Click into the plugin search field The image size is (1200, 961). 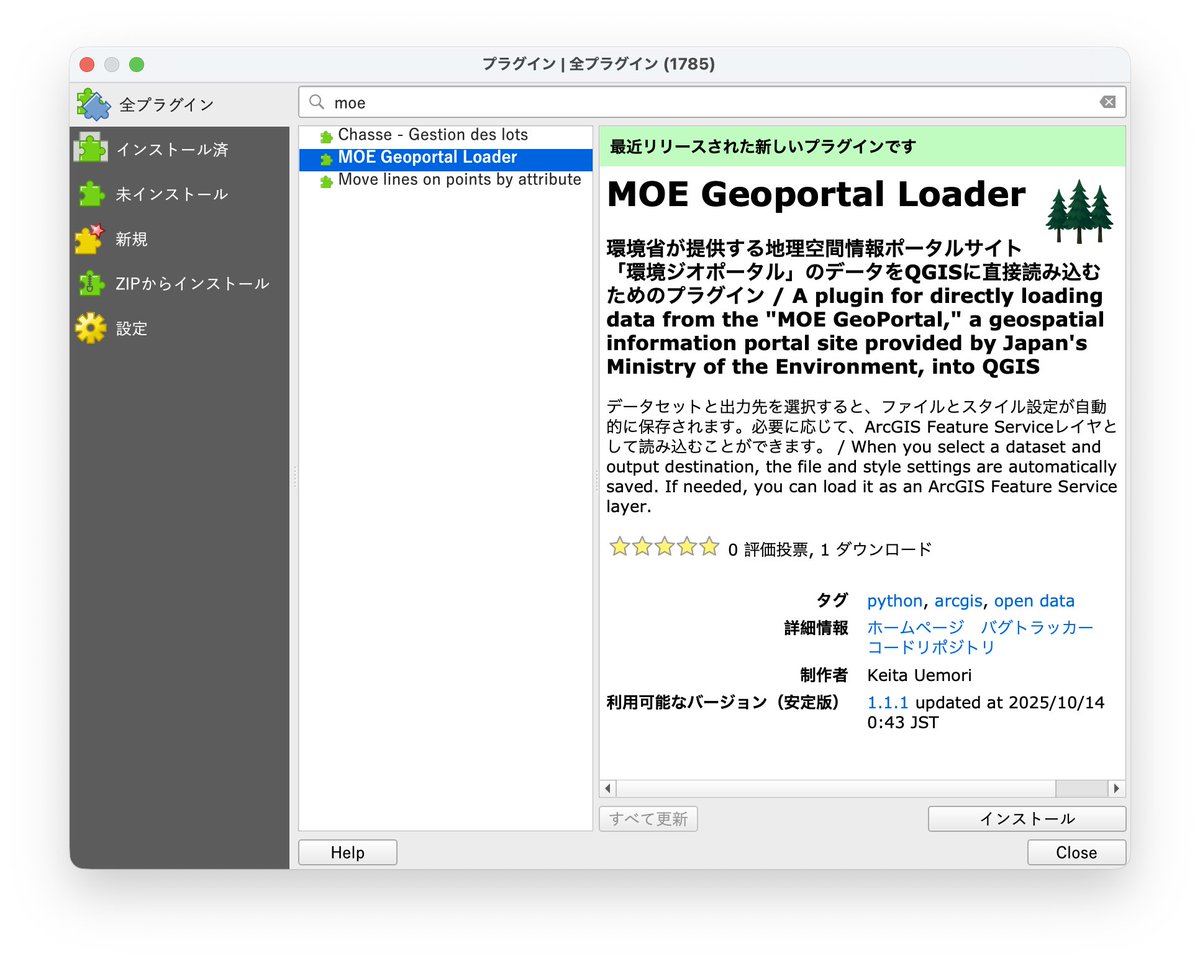712,102
